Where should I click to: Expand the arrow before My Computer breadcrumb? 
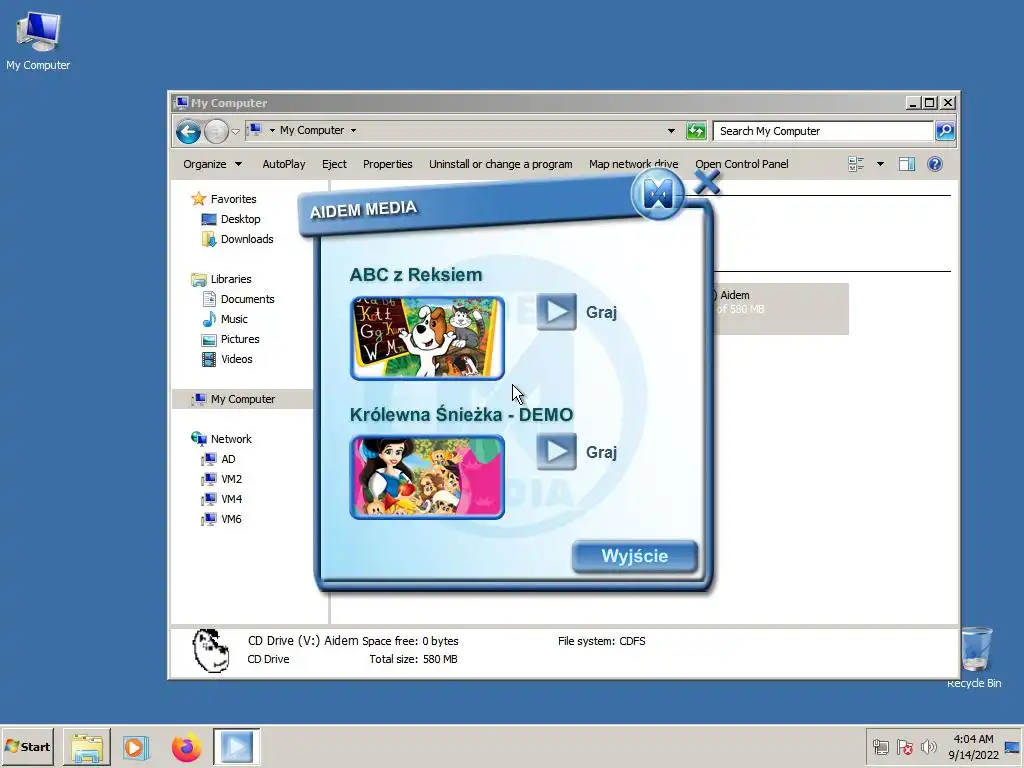(272, 131)
